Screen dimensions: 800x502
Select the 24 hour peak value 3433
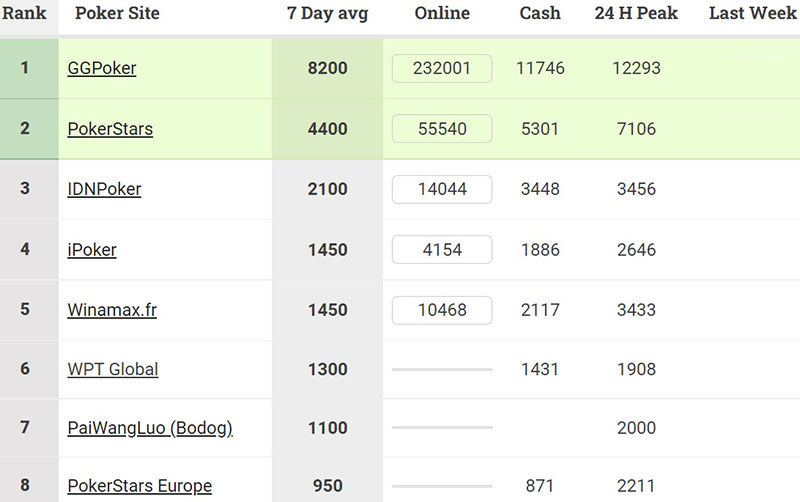click(636, 310)
